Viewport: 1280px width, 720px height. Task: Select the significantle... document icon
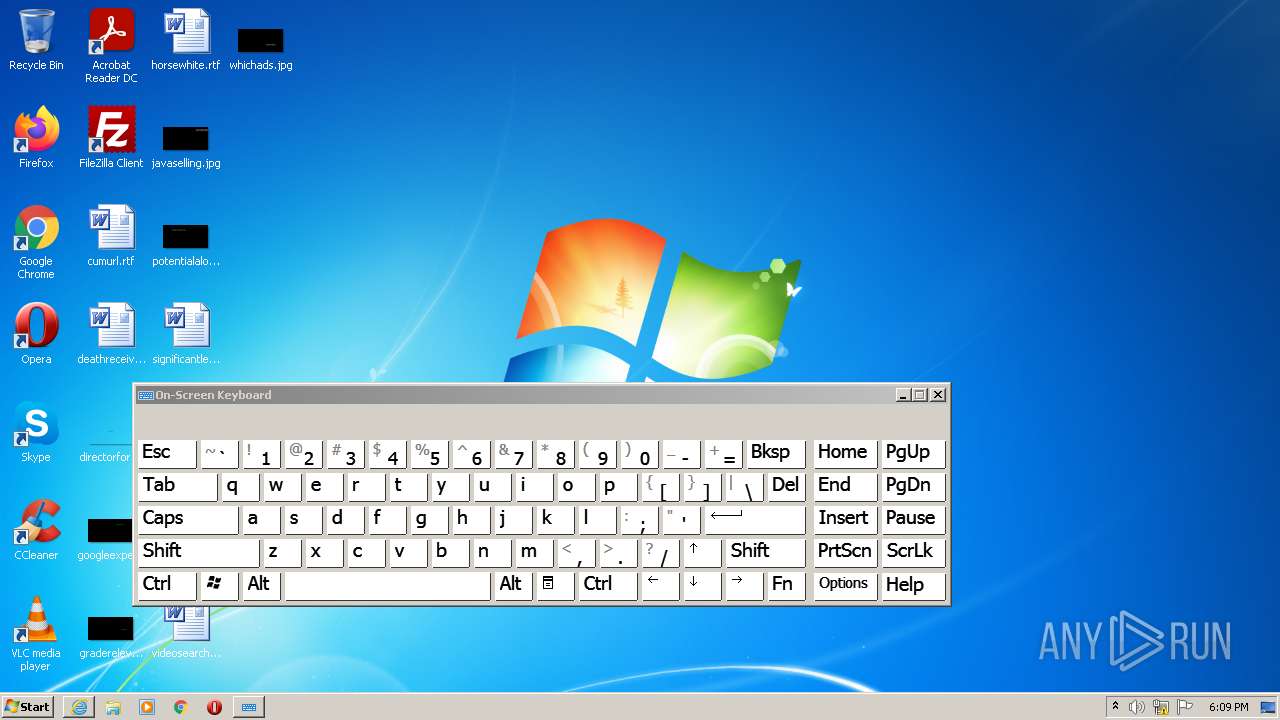tap(186, 334)
